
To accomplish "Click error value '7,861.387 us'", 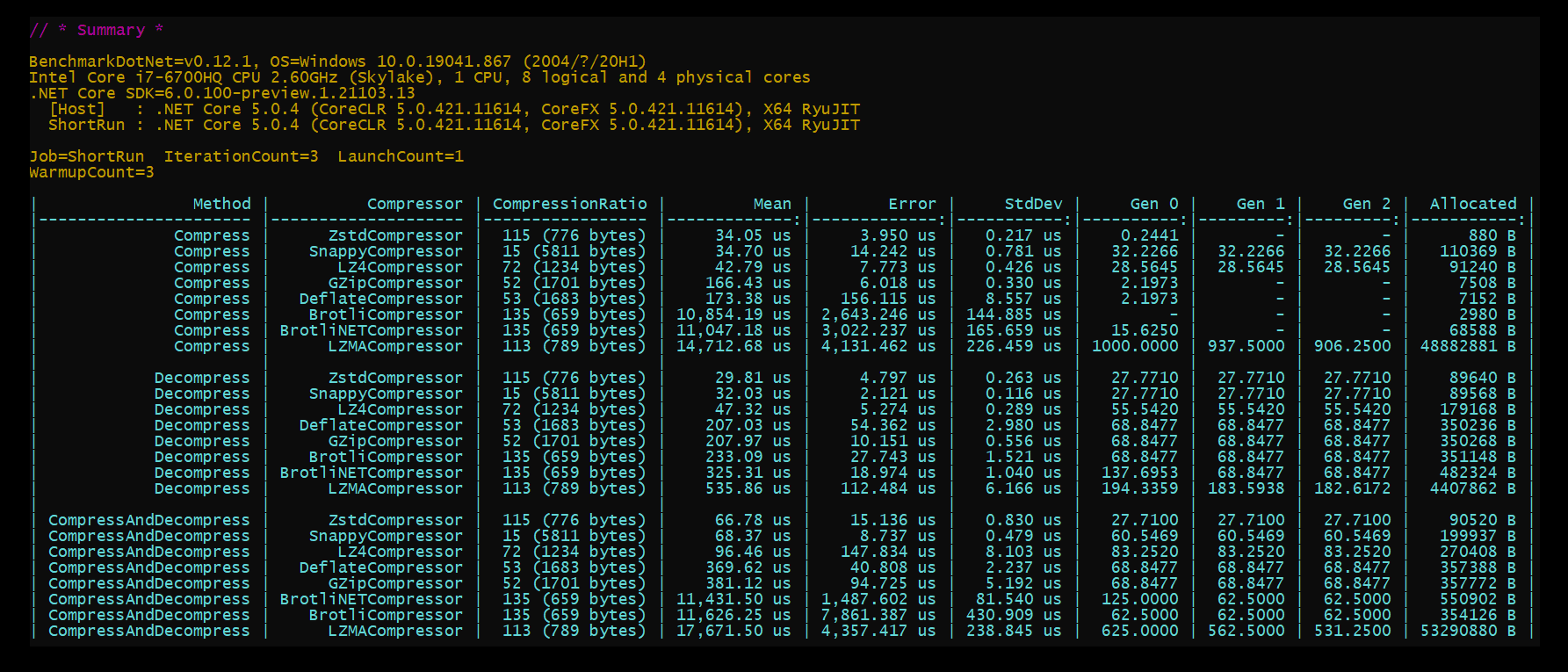I will pos(878,615).
